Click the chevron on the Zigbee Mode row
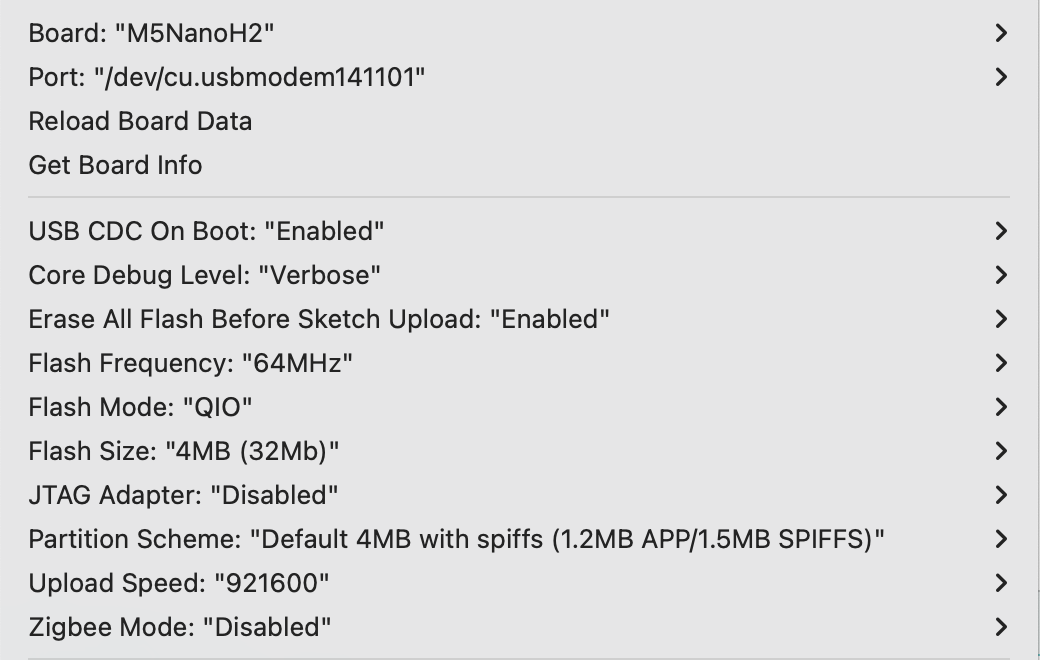This screenshot has height=660, width=1040. 1001,627
